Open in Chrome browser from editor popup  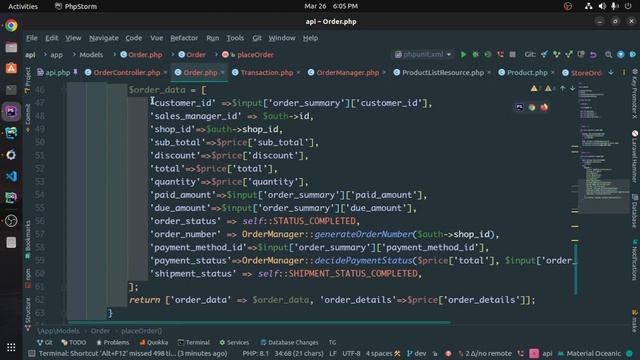click(531, 107)
